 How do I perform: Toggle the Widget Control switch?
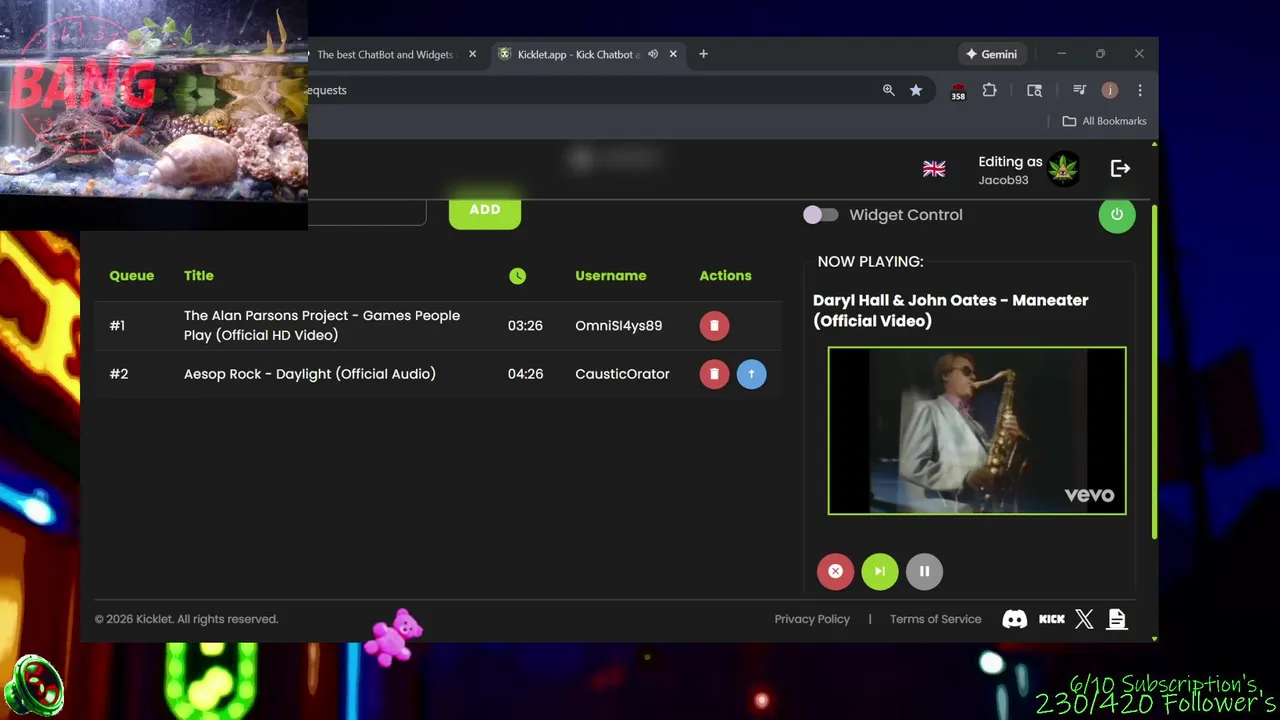pos(820,215)
